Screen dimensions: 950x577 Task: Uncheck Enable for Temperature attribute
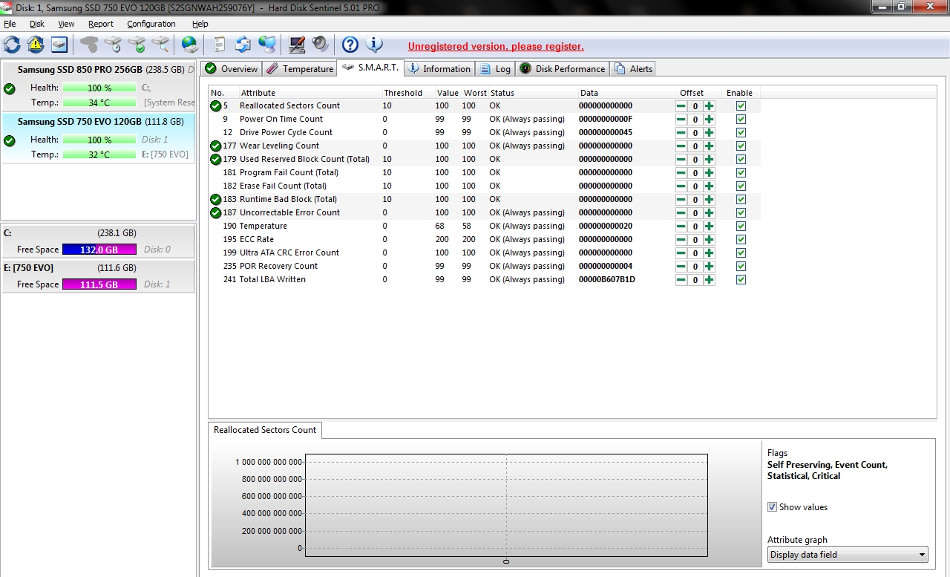coord(741,226)
